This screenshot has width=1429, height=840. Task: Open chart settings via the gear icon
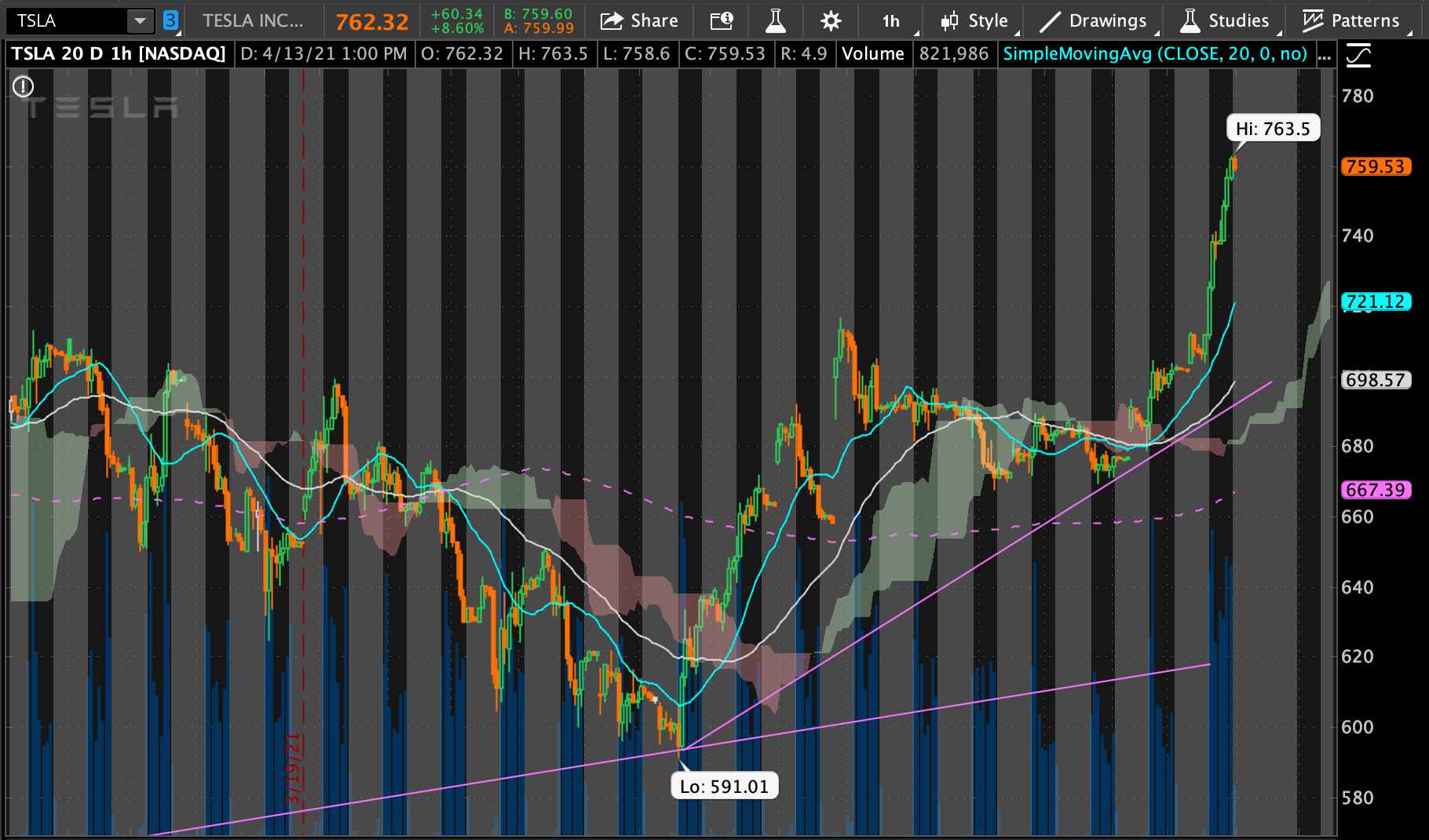point(831,21)
